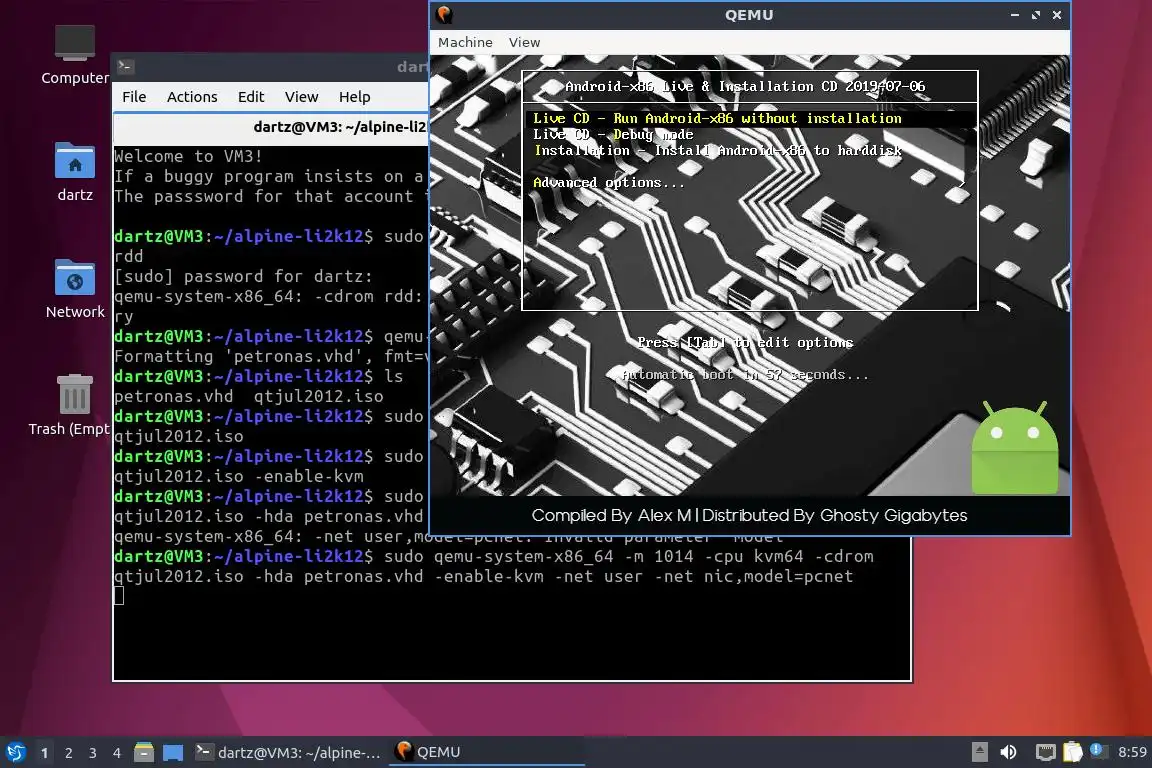Activate the dartz@VM3 terminal taskbar entry
The image size is (1152, 768).
tap(288, 752)
